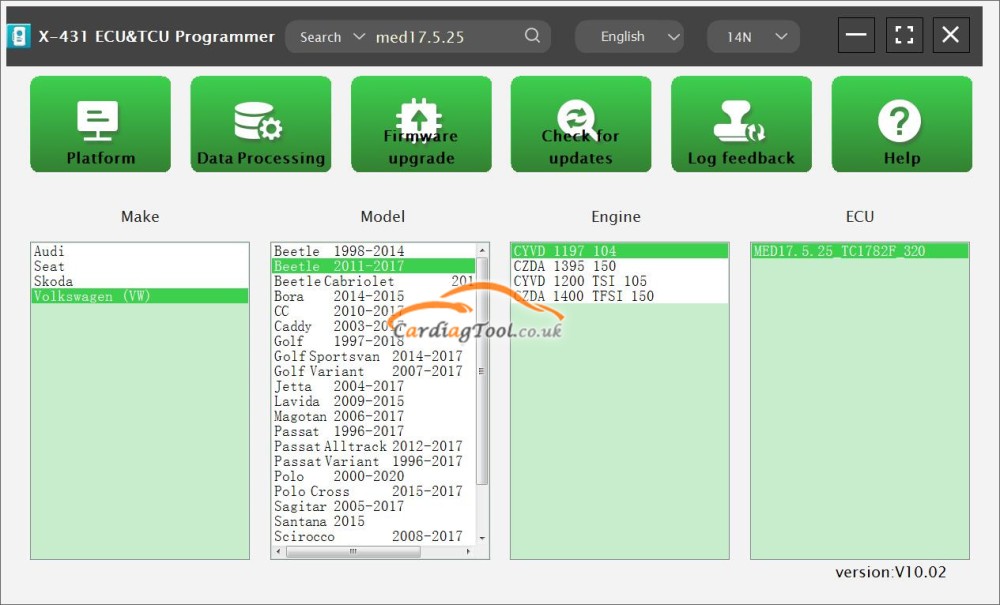Select Passat Alltrack 2012-2017
The height and width of the screenshot is (605, 1000).
click(x=374, y=446)
